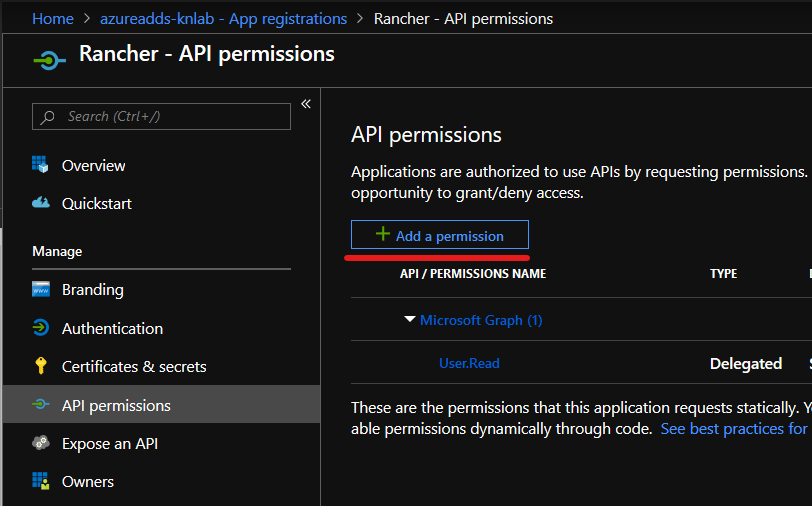Click the Delegated type cell
This screenshot has width=812, height=506.
coord(746,364)
